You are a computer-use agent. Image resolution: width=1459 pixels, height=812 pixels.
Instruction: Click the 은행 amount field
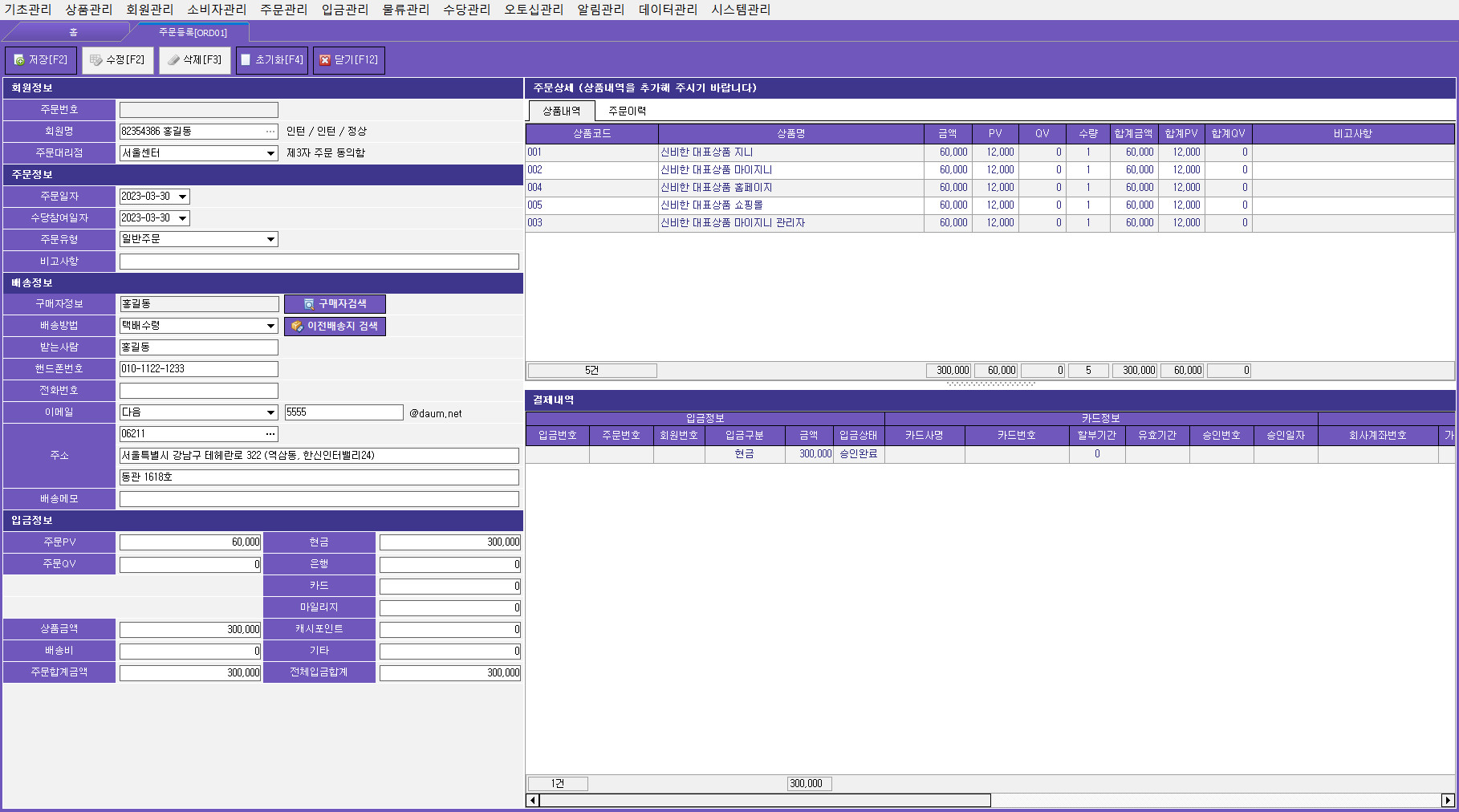pyautogui.click(x=450, y=564)
